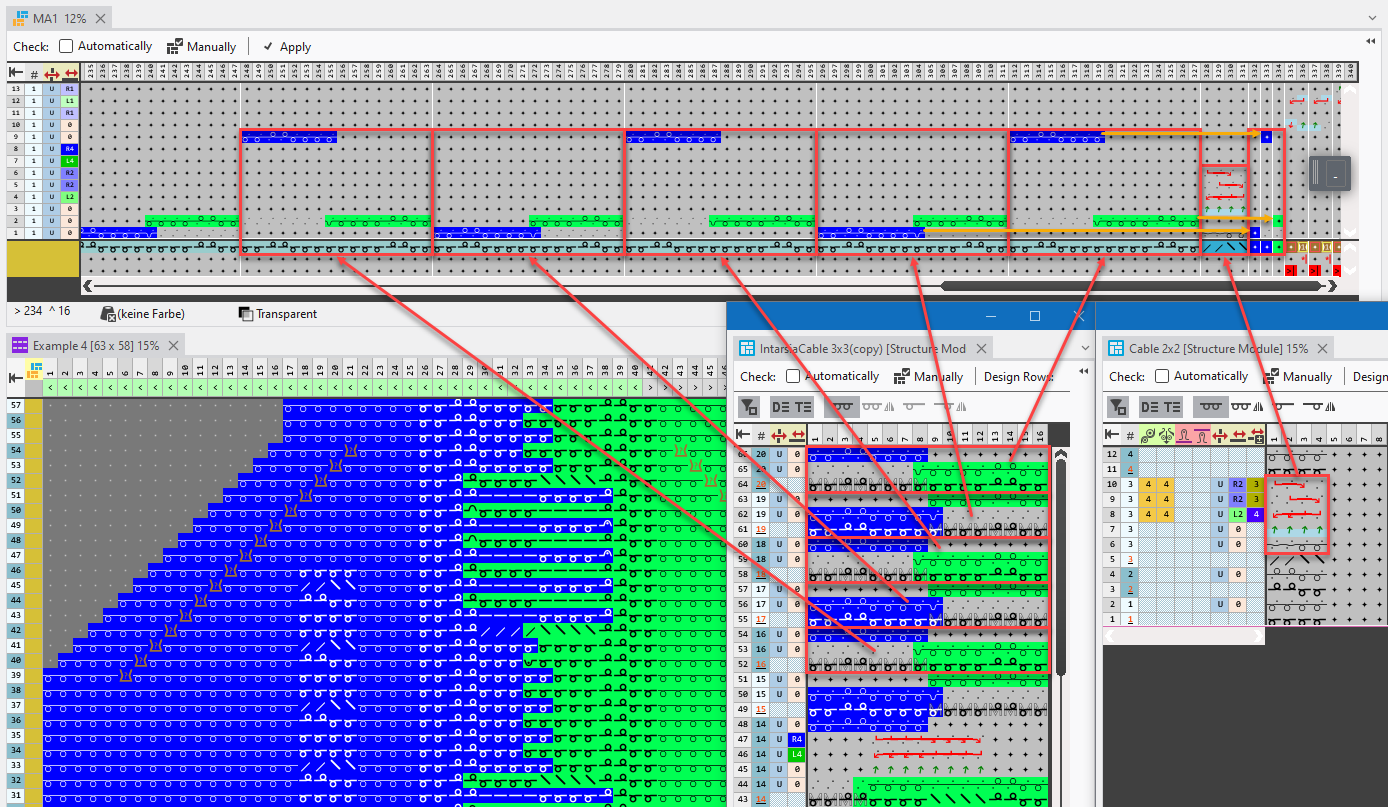The image size is (1388, 807).
Task: Expand the MA1 toolbar overflow arrows
Action: point(1370,41)
